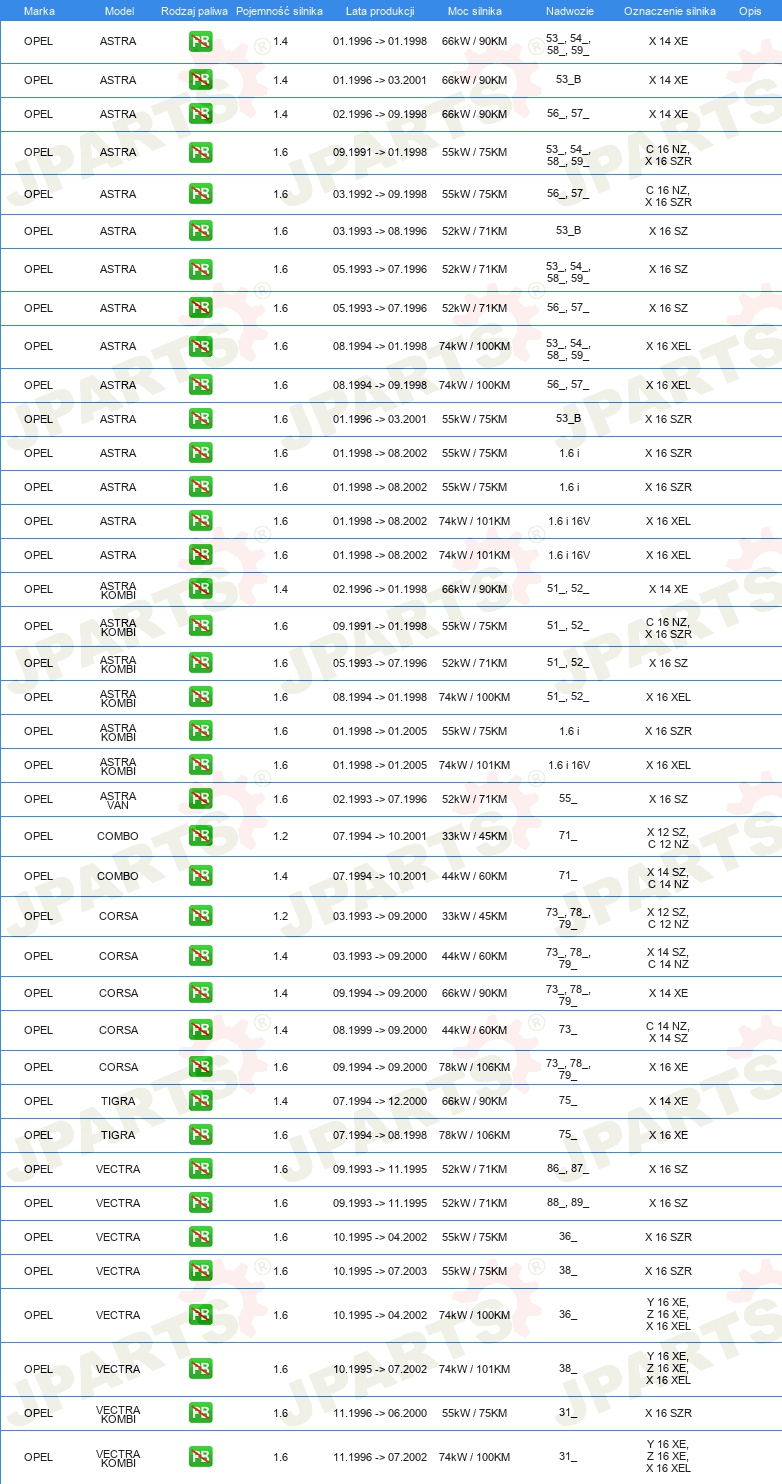Click the fuel icon in the Astra 09.1991 55kW 53_ row
The image size is (782, 1484).
pyautogui.click(x=201, y=152)
